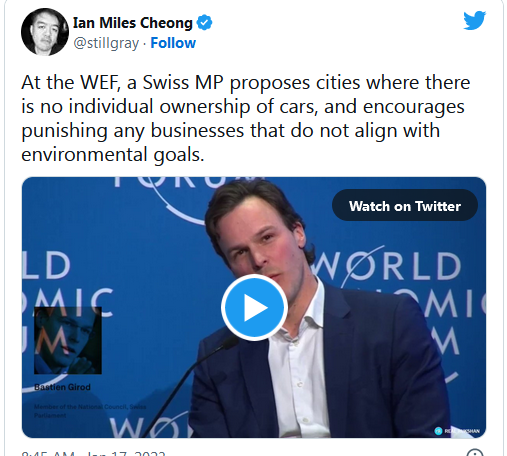Open the tweet timestamp at the bottom
The height and width of the screenshot is (456, 507).
(93, 453)
